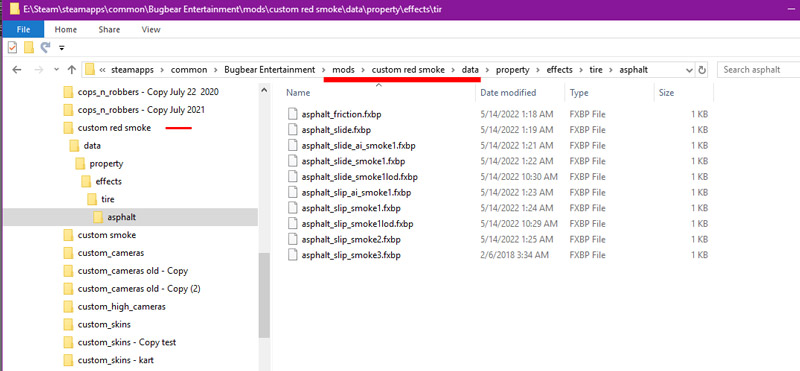Open the Share ribbon tab
The image size is (800, 371).
109,30
